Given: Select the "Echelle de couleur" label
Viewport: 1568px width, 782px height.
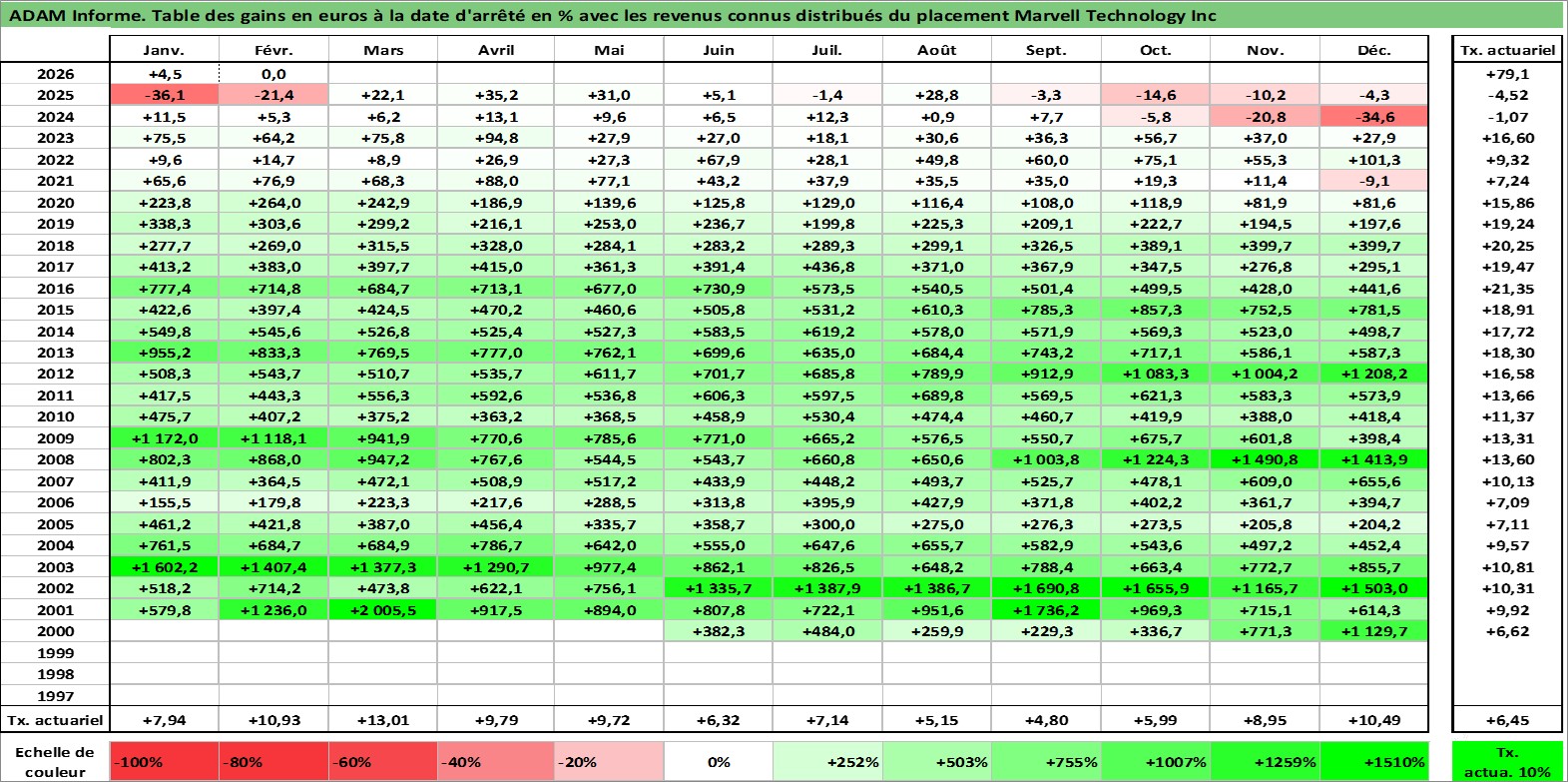Looking at the screenshot, I should 55,761.
